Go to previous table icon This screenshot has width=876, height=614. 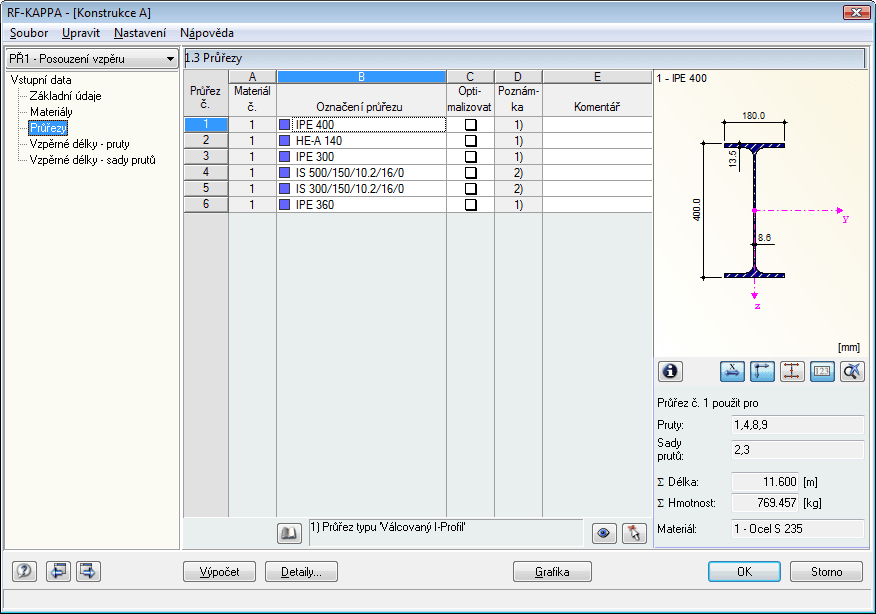tap(58, 572)
